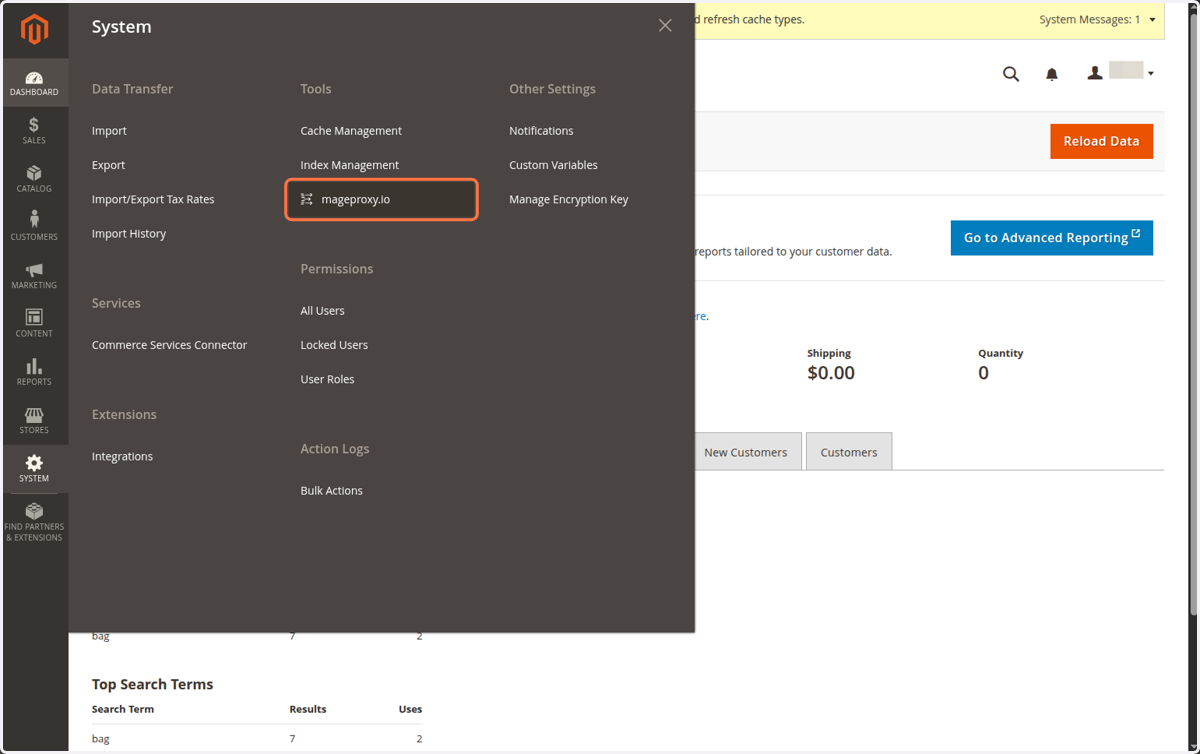
Task: Click the Uses column header
Action: click(x=410, y=709)
